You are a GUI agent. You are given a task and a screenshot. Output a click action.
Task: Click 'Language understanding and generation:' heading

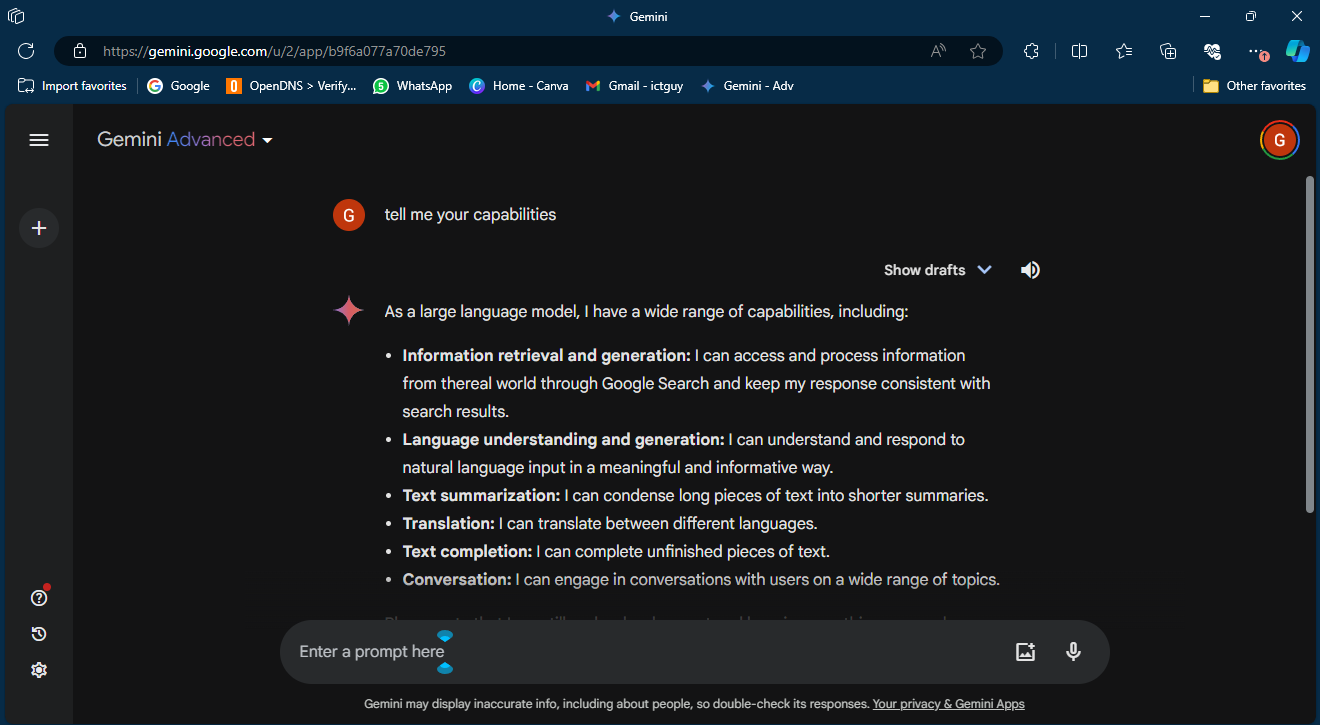564,439
